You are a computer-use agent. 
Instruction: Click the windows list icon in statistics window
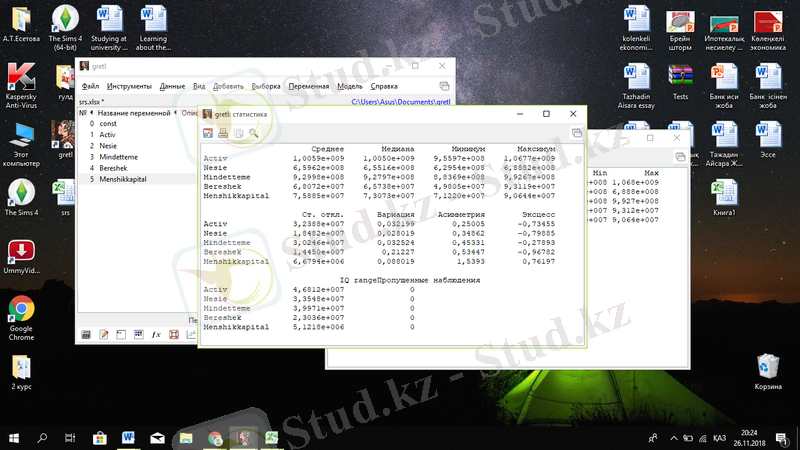[x=577, y=132]
